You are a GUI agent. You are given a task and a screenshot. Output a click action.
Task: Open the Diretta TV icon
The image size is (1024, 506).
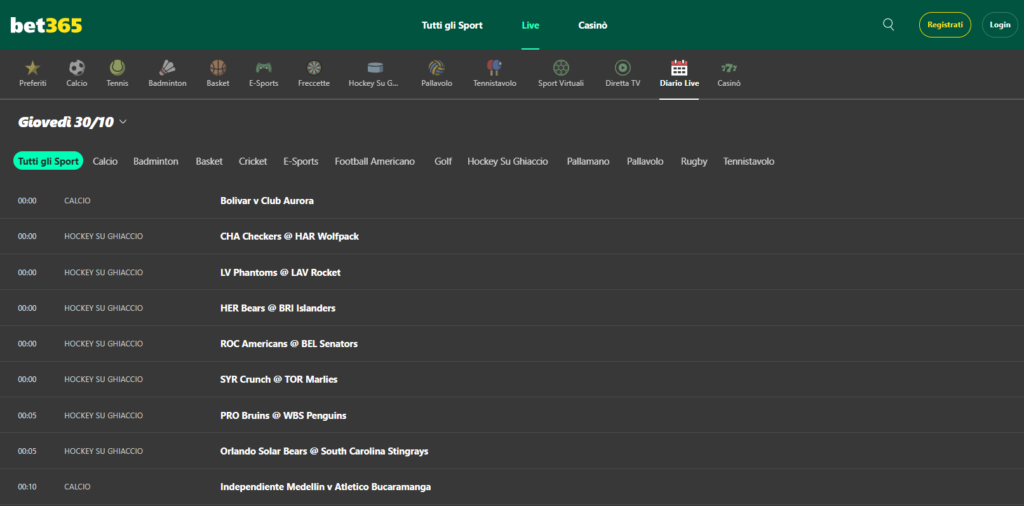point(623,68)
